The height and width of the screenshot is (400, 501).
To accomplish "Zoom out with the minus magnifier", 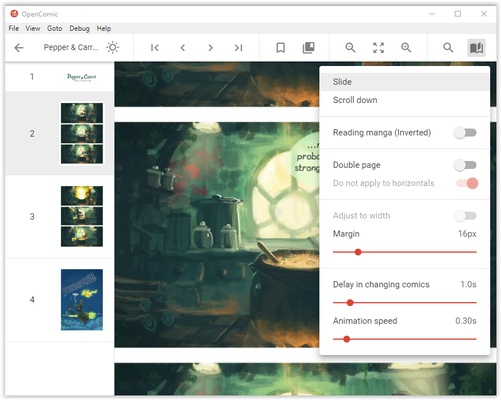I will [350, 48].
